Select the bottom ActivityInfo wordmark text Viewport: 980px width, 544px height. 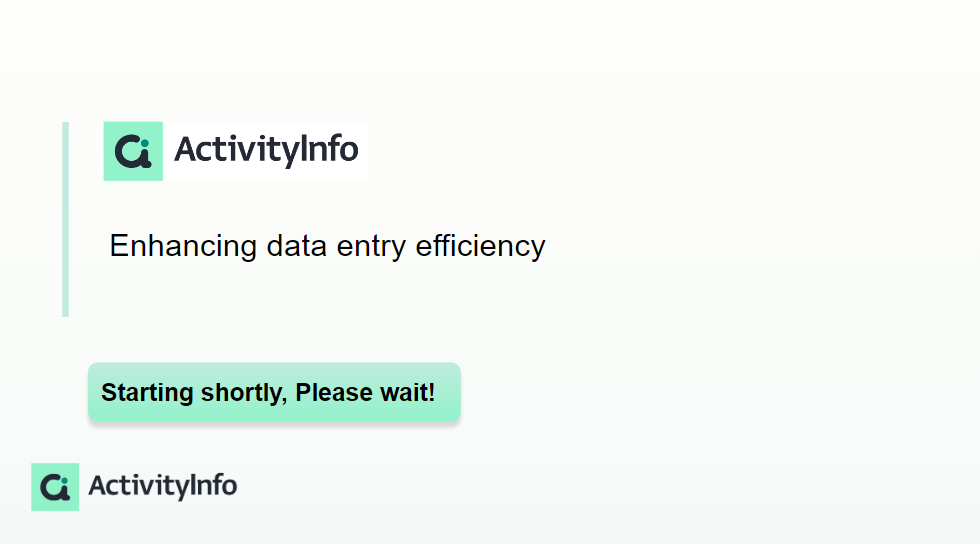pos(162,486)
